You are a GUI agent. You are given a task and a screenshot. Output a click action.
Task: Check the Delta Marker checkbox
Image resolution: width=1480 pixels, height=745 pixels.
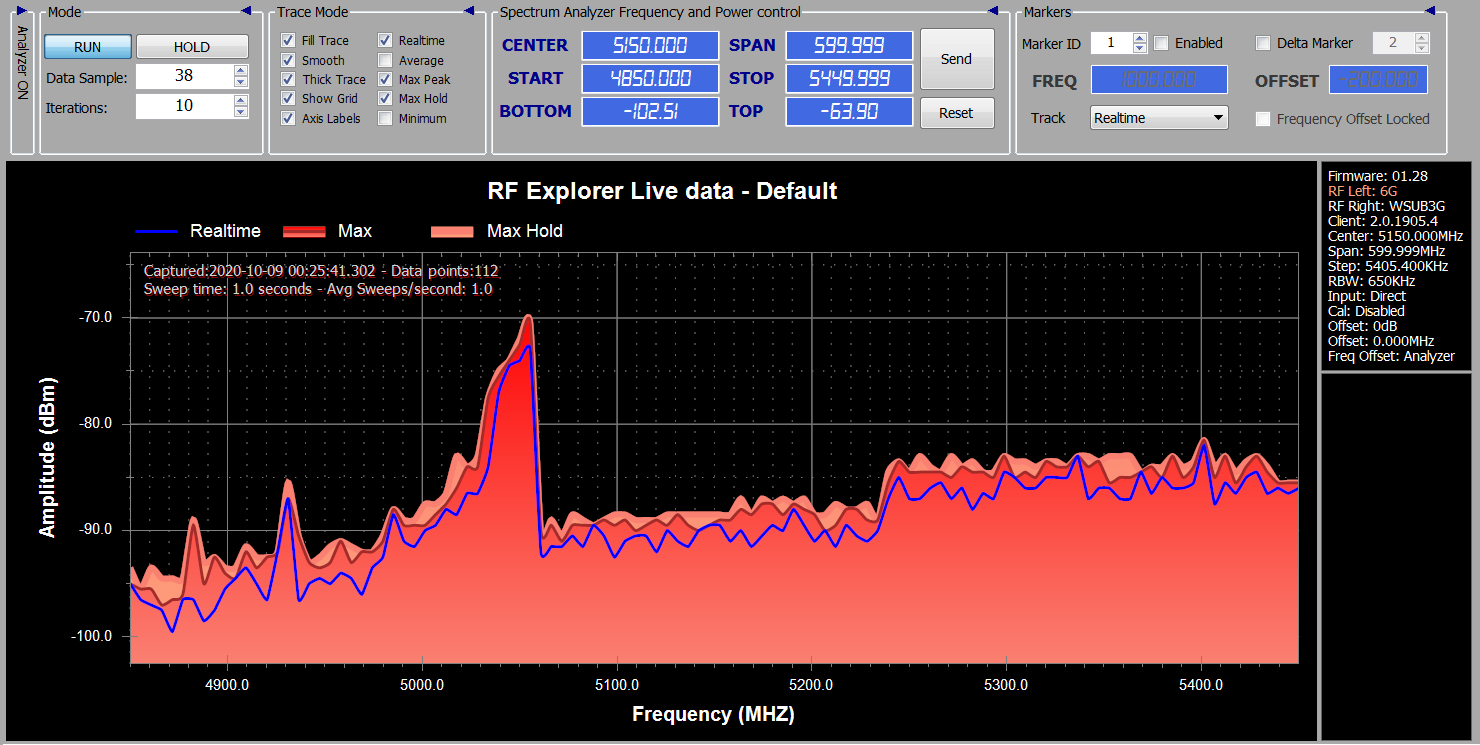click(x=1263, y=43)
